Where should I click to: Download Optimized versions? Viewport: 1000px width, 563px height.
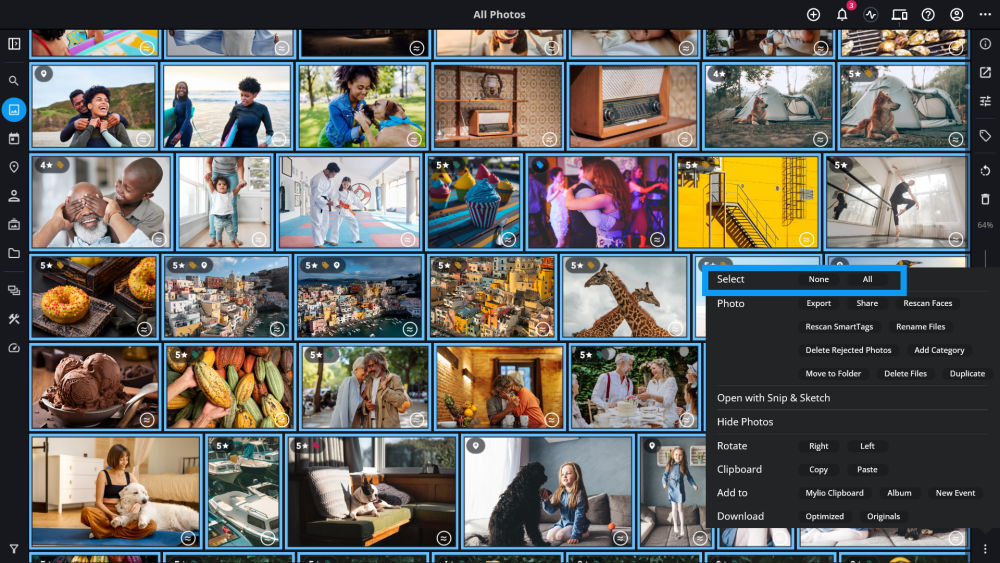[x=824, y=516]
